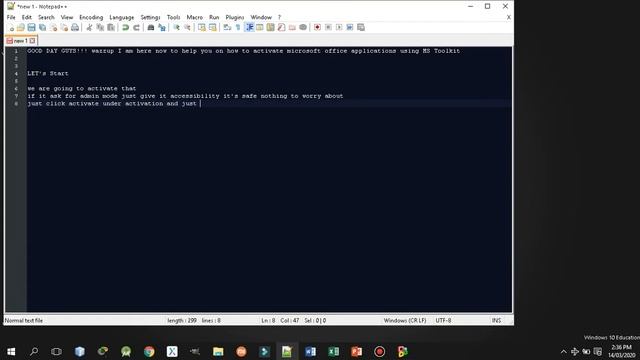The image size is (640, 360).
Task: Click the Stop Recording macro icon
Action: click(328, 27)
